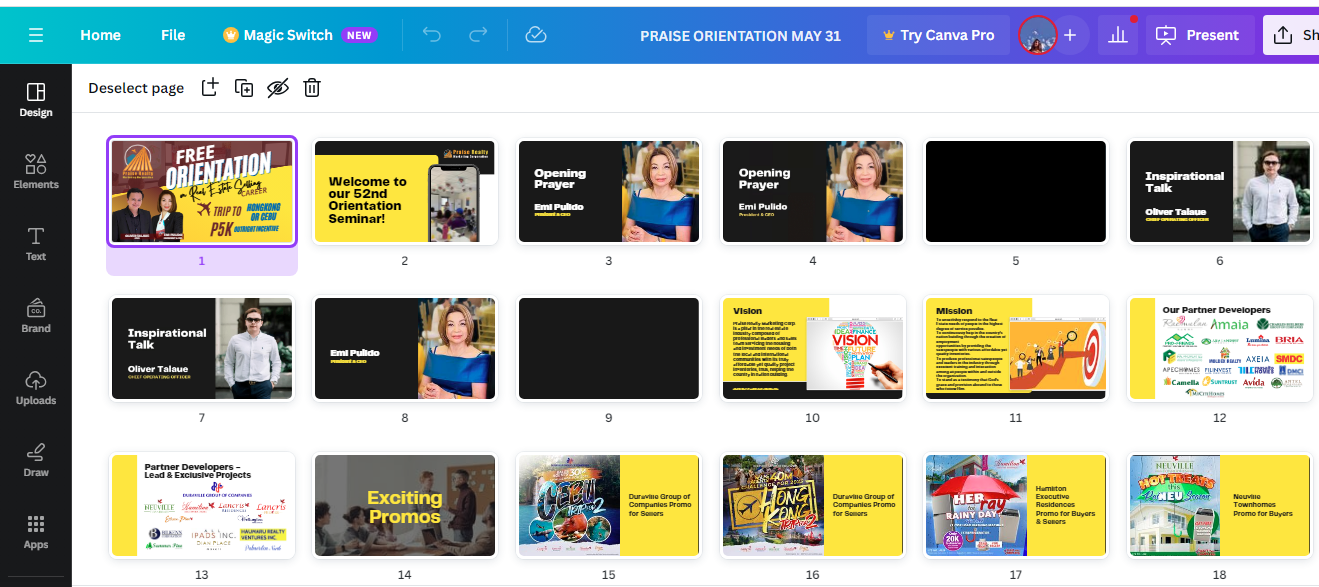Select page 12 Our Partner Developers thumbnail
Viewport: 1319px width, 587px height.
point(1219,348)
